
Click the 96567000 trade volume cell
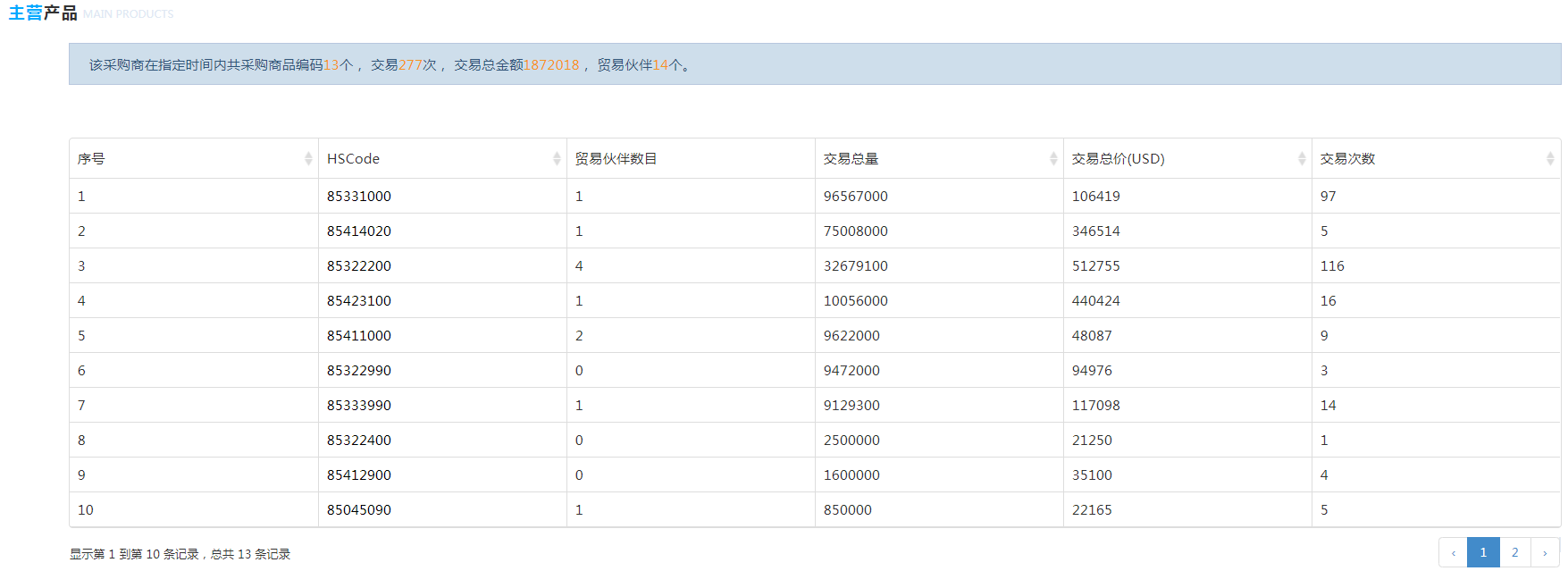pyautogui.click(x=855, y=197)
